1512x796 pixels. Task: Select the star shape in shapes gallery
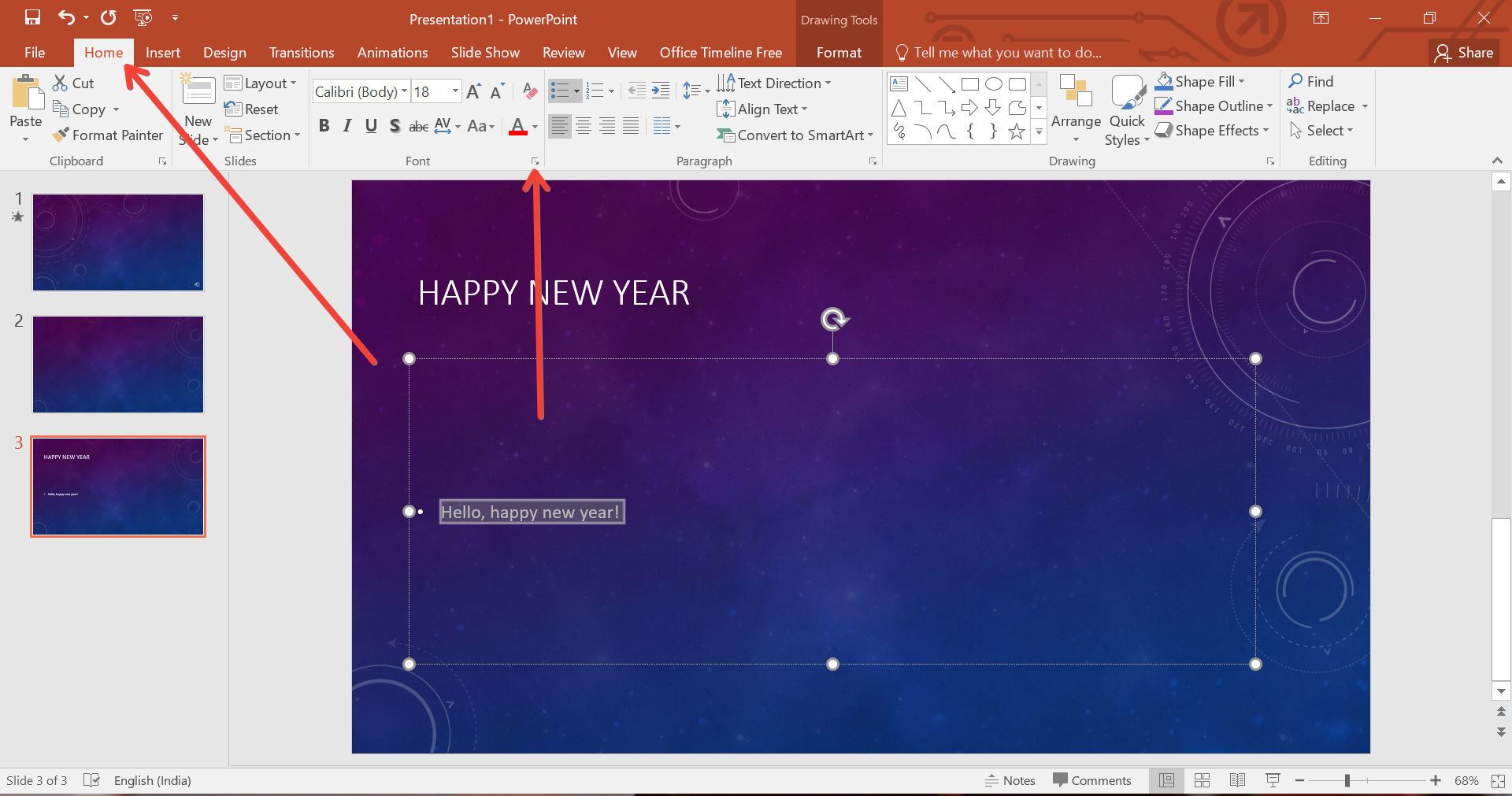[1017, 131]
